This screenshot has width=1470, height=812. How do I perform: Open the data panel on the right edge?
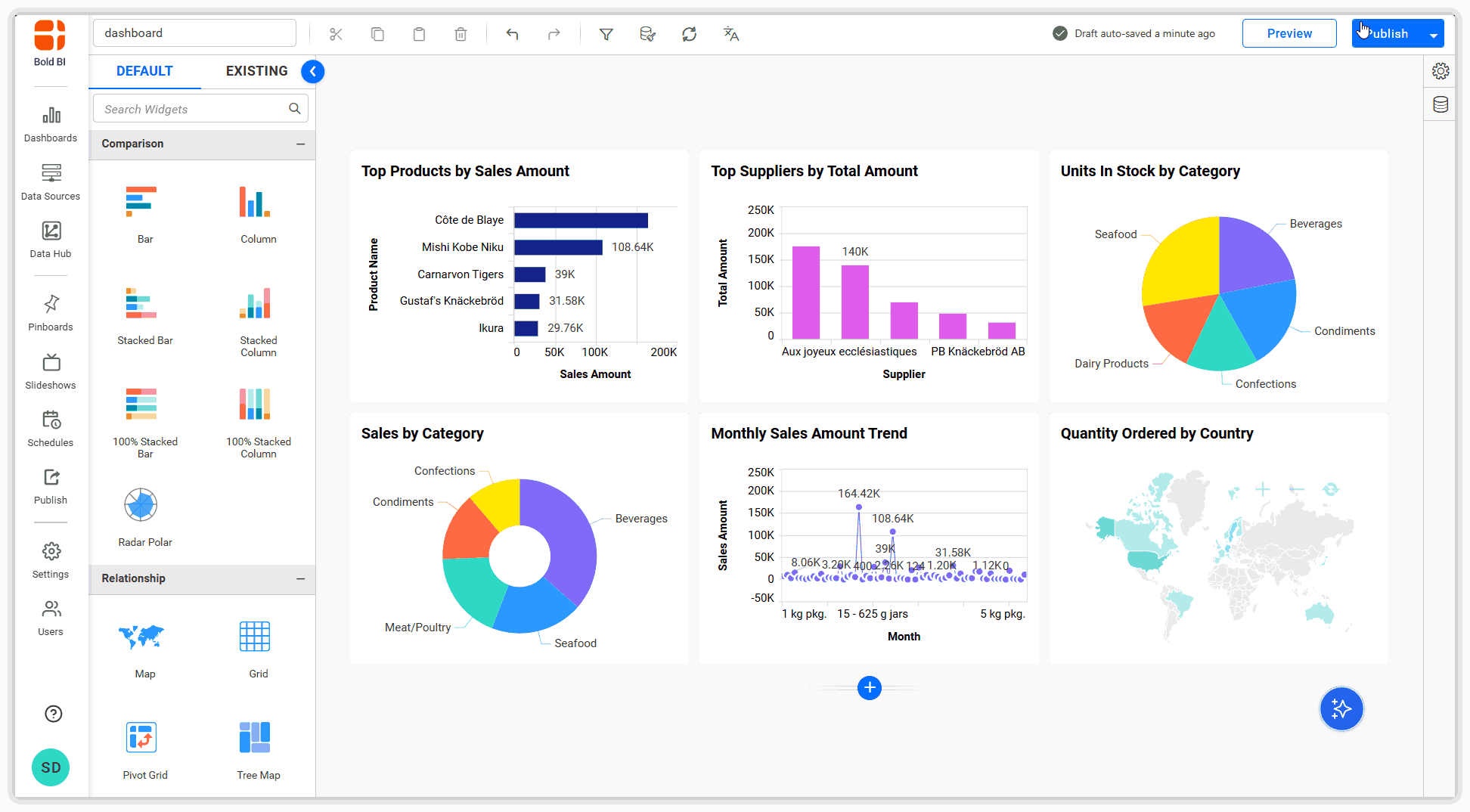[1440, 104]
